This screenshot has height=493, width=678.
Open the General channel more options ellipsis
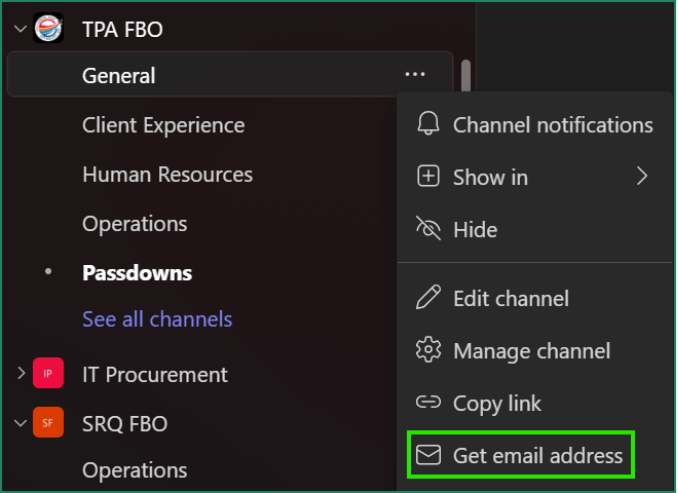point(415,75)
